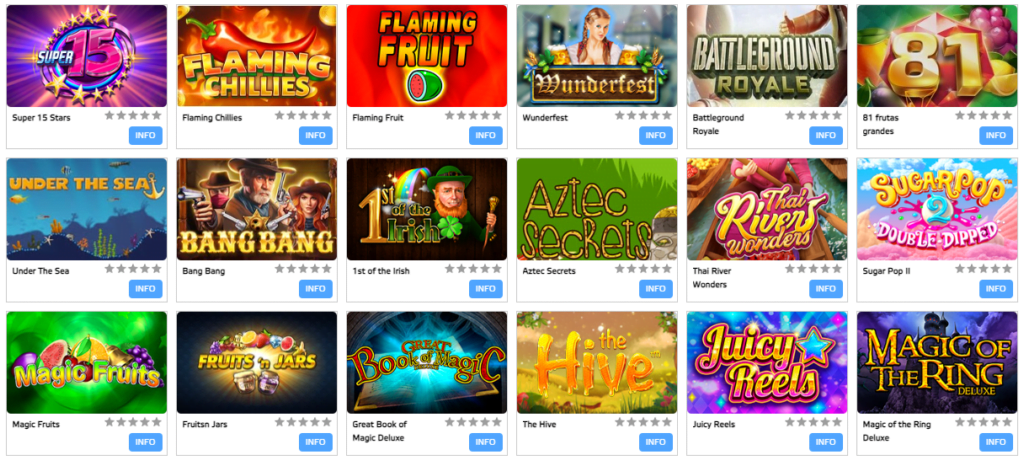Give Under The Sea a first-star rating
Image resolution: width=1024 pixels, height=460 pixels.
click(x=110, y=269)
